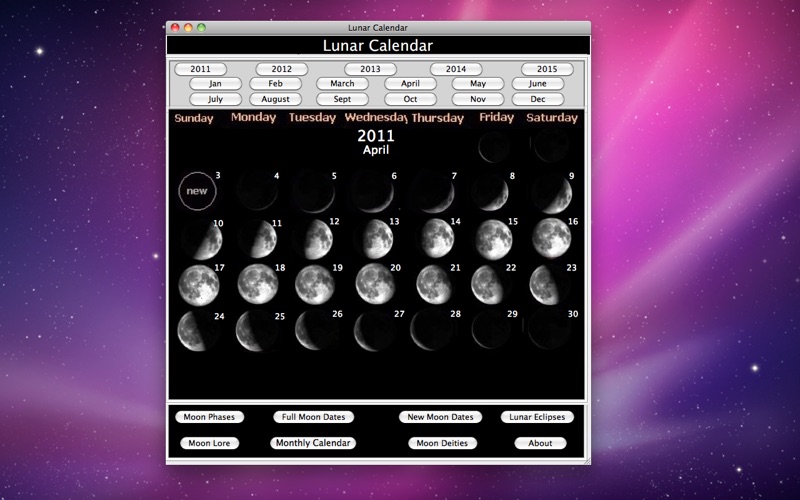This screenshot has width=800, height=500.
Task: Click the full moon for April 18
Action: (258, 284)
